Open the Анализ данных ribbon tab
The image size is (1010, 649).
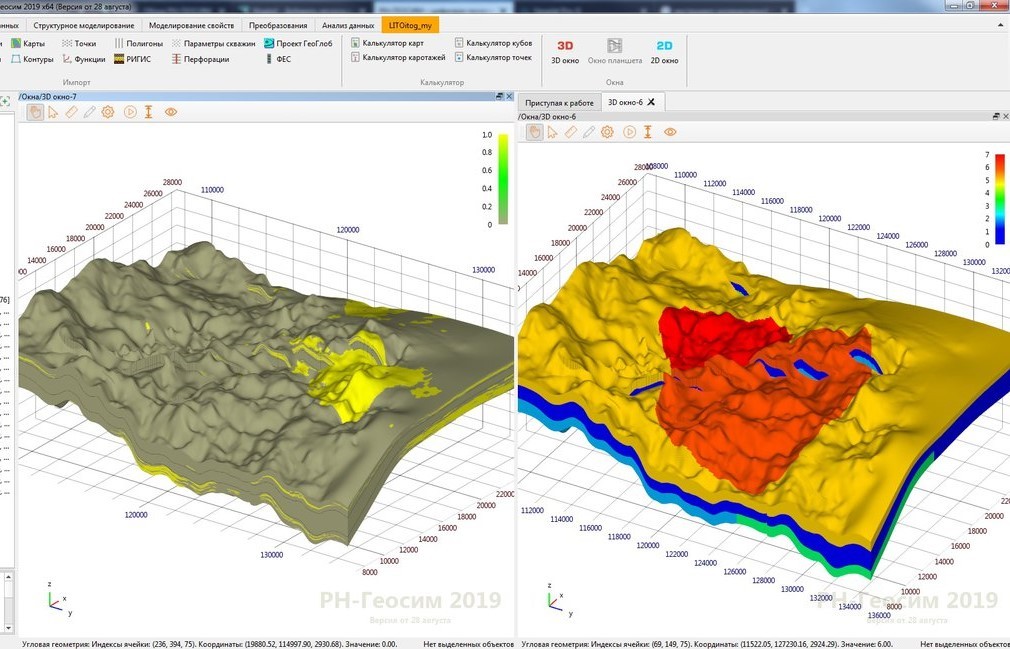pos(348,25)
